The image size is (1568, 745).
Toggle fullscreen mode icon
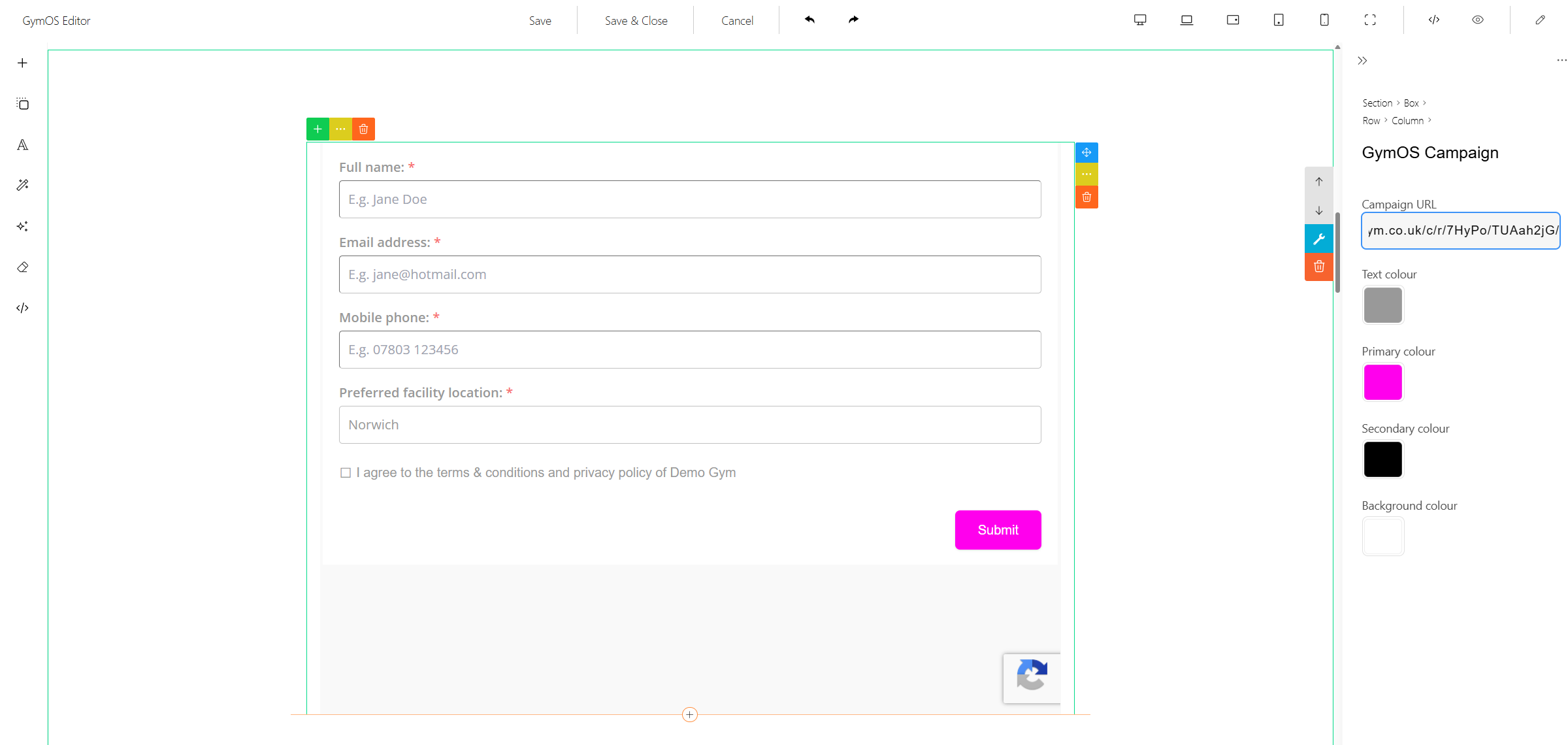[1370, 20]
